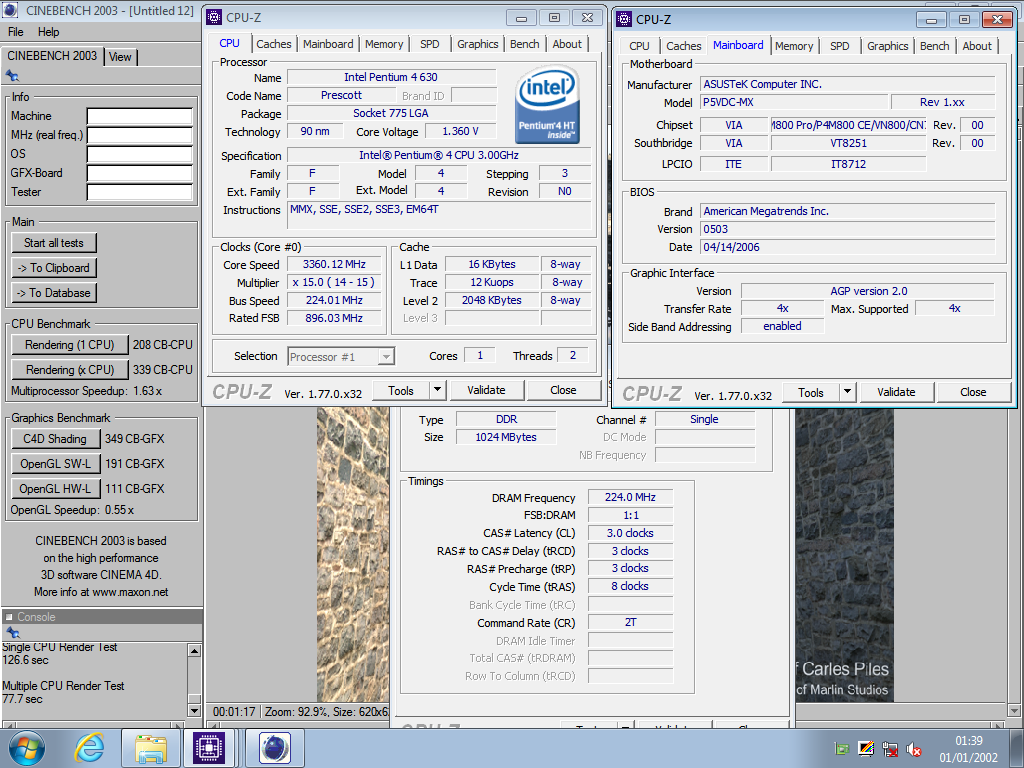Open Graphics tab in right CPU-Z window
This screenshot has width=1024, height=768.
pyautogui.click(x=888, y=46)
